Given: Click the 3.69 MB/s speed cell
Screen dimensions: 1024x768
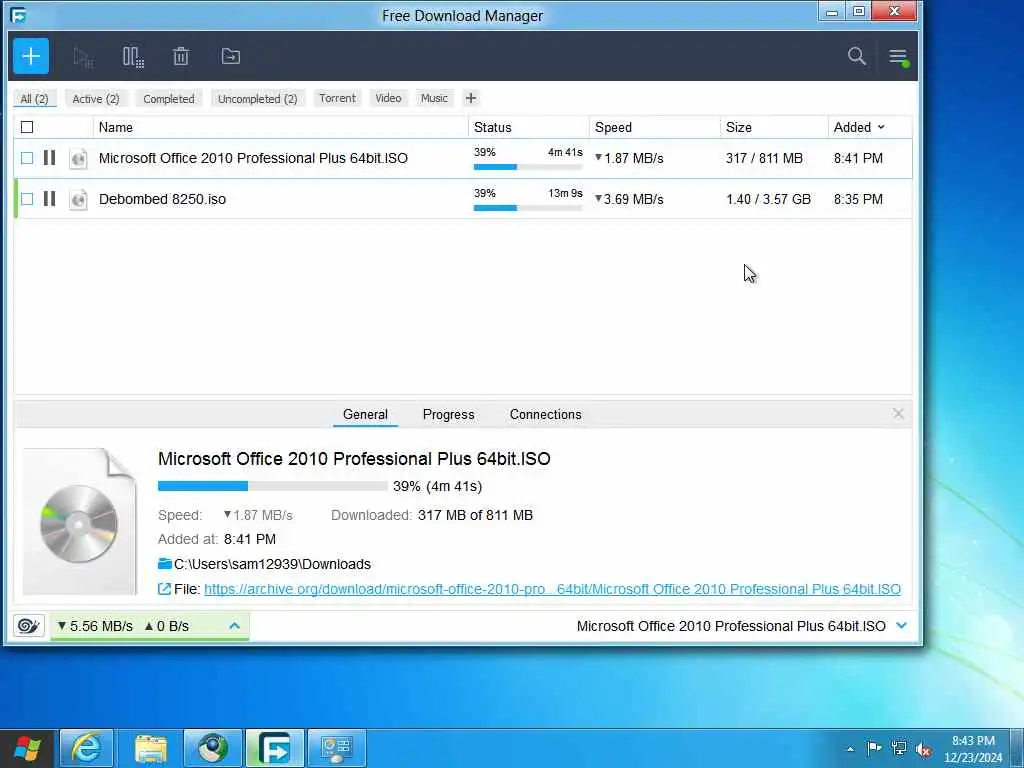Looking at the screenshot, I should point(629,199).
